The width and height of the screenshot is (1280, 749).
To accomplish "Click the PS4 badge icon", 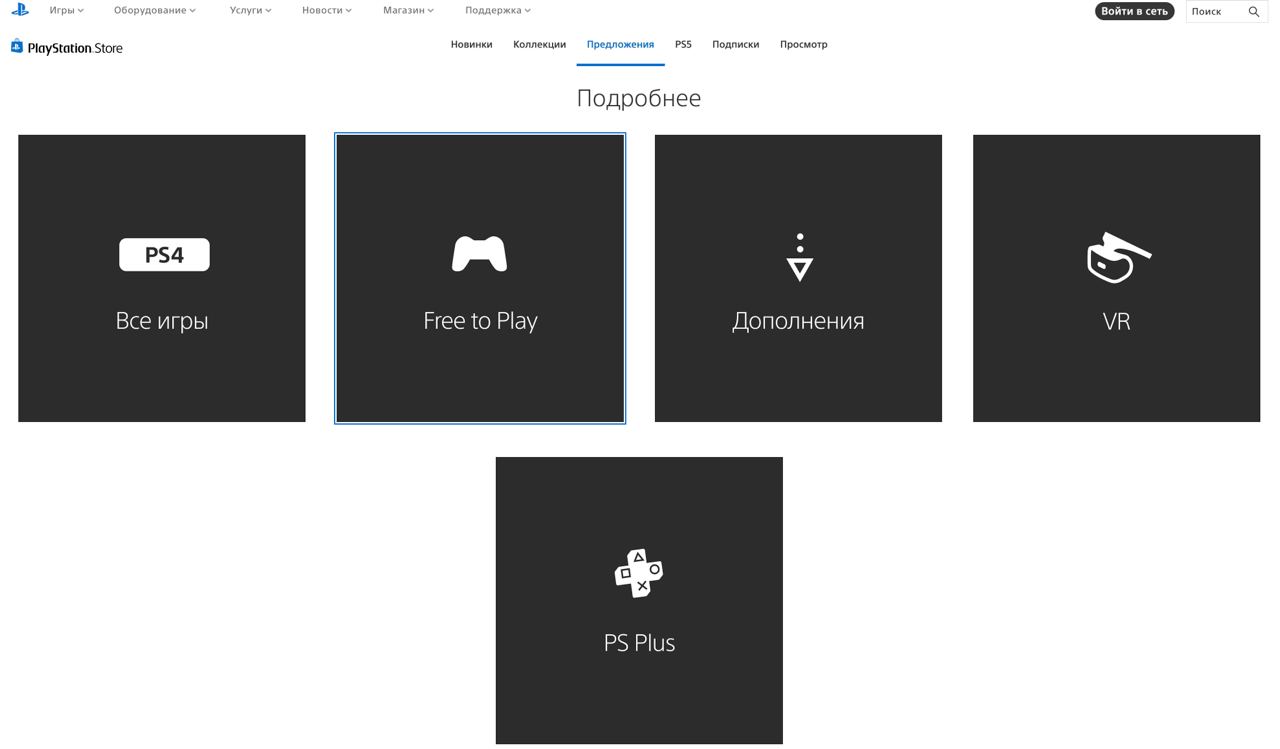I will [x=164, y=255].
